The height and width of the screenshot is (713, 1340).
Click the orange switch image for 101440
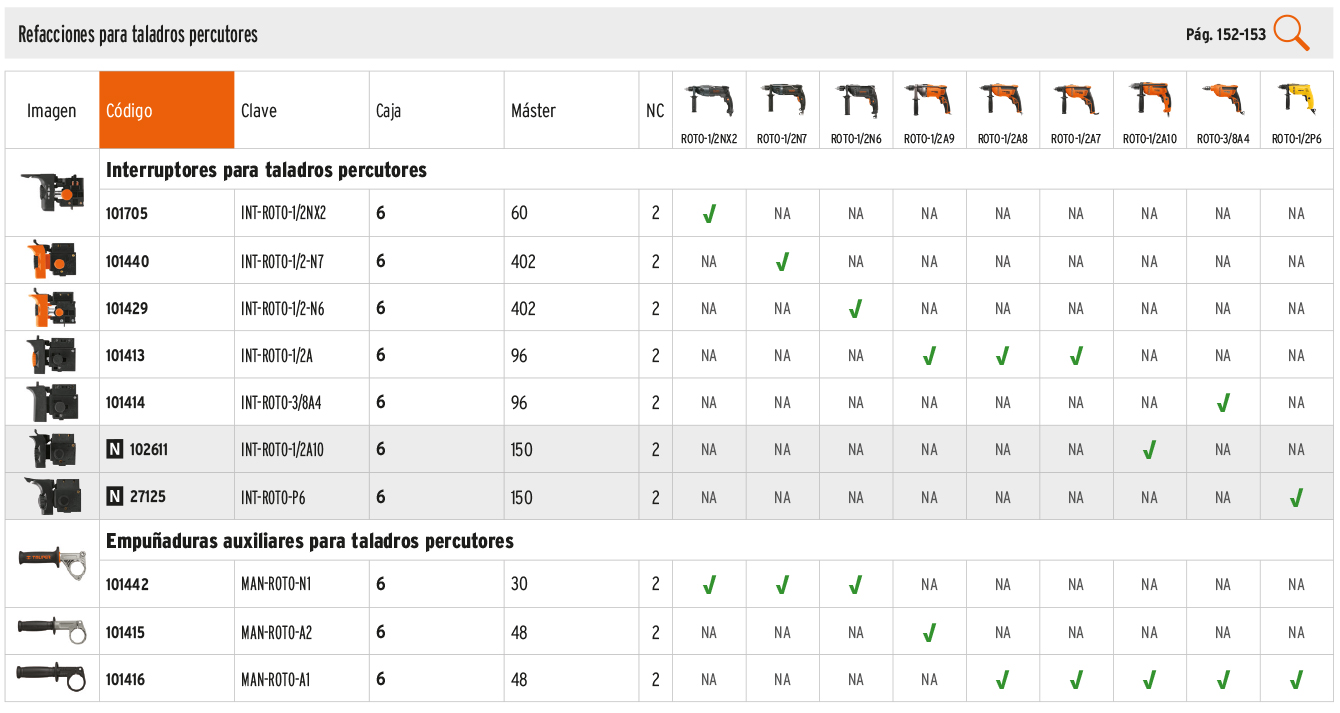pos(52,260)
